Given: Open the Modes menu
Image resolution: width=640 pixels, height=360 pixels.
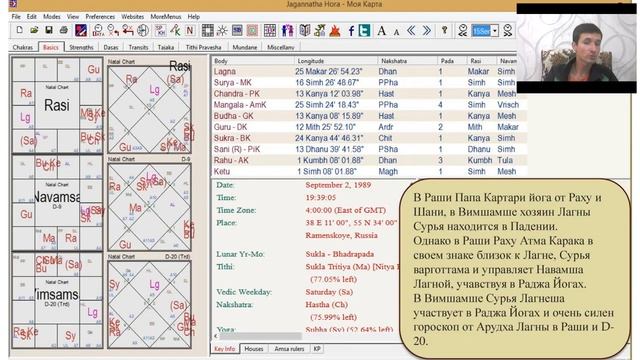Looking at the screenshot, I should (51, 17).
